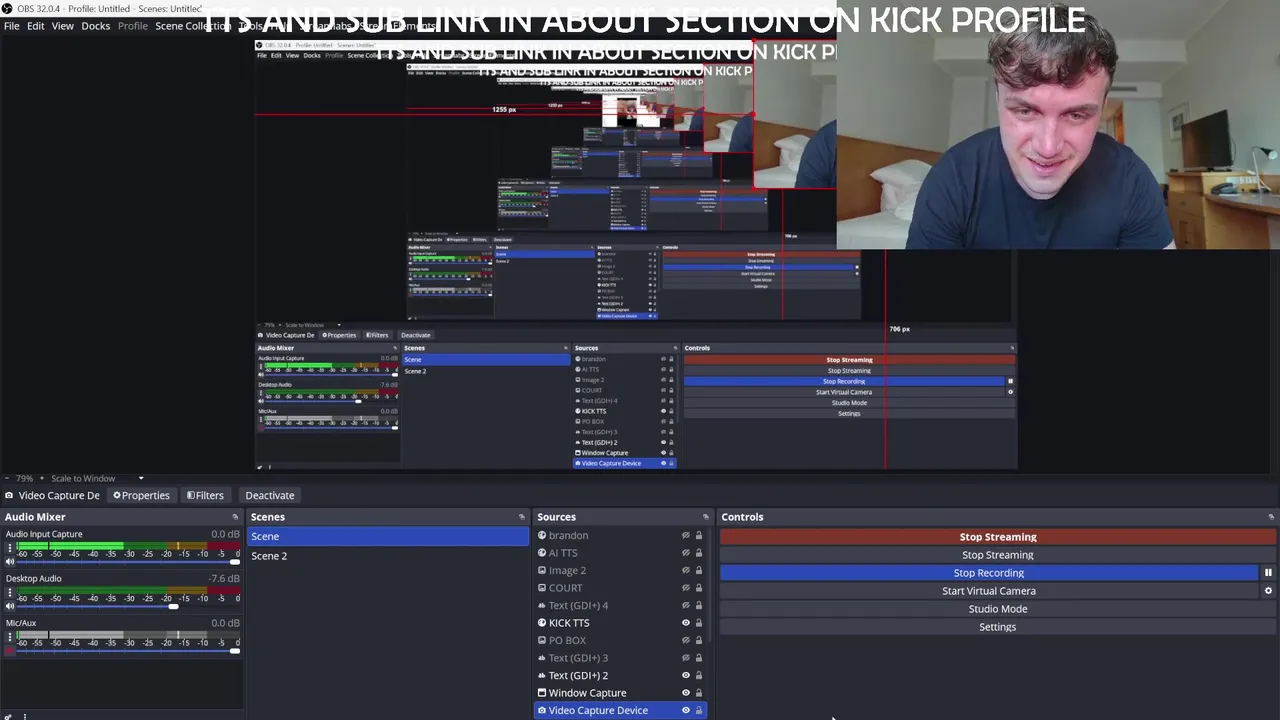Show the AI TTS source

(x=686, y=553)
